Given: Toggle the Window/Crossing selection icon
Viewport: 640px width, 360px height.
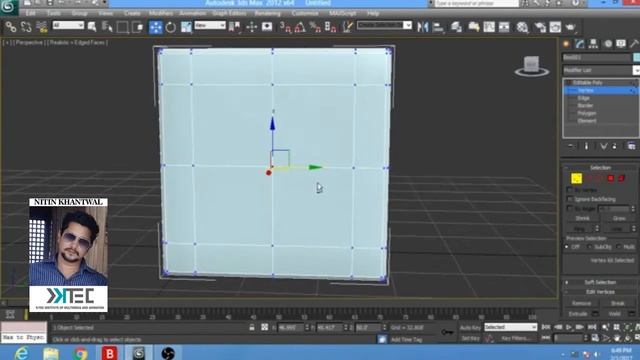Looking at the screenshot, I should 138,27.
